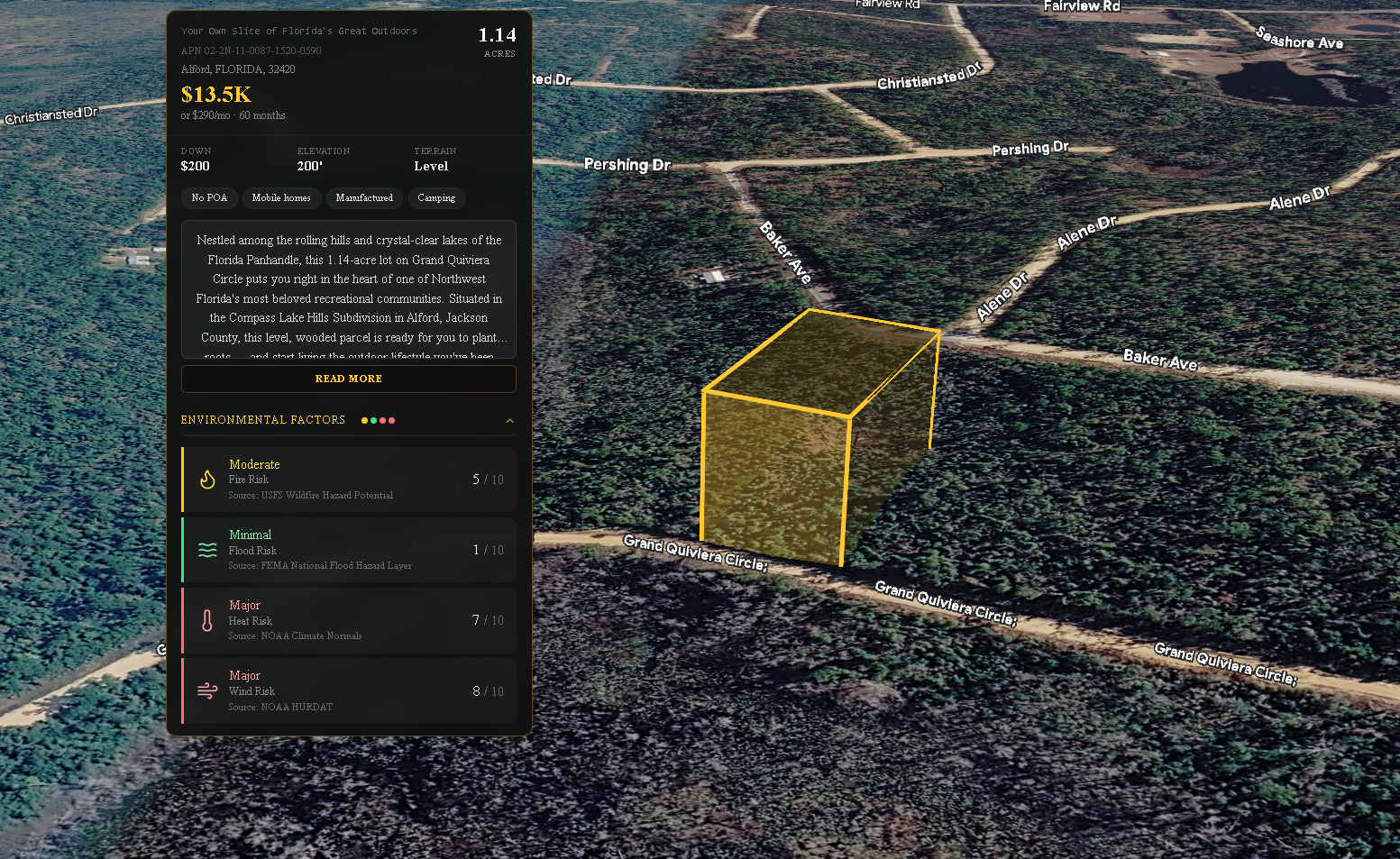
Task: Click Source: USFS Wildfire Hazard Potential
Action: (310, 496)
